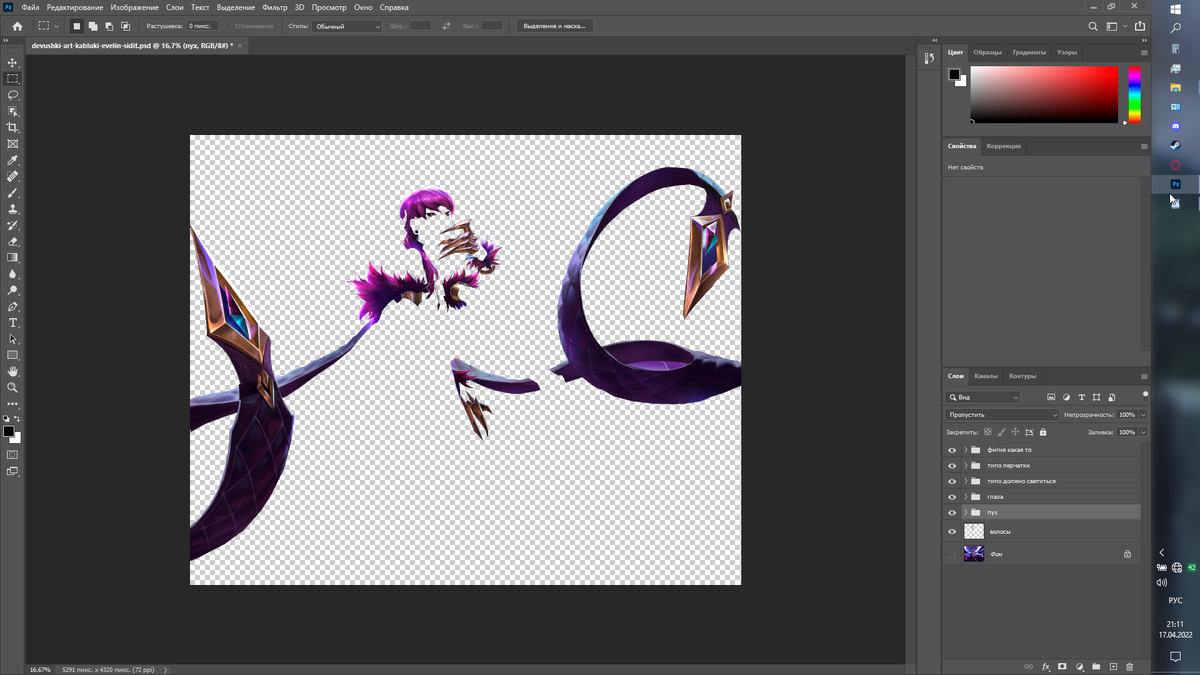Open the 'Стиль: Обычный' dropdown

coord(347,26)
